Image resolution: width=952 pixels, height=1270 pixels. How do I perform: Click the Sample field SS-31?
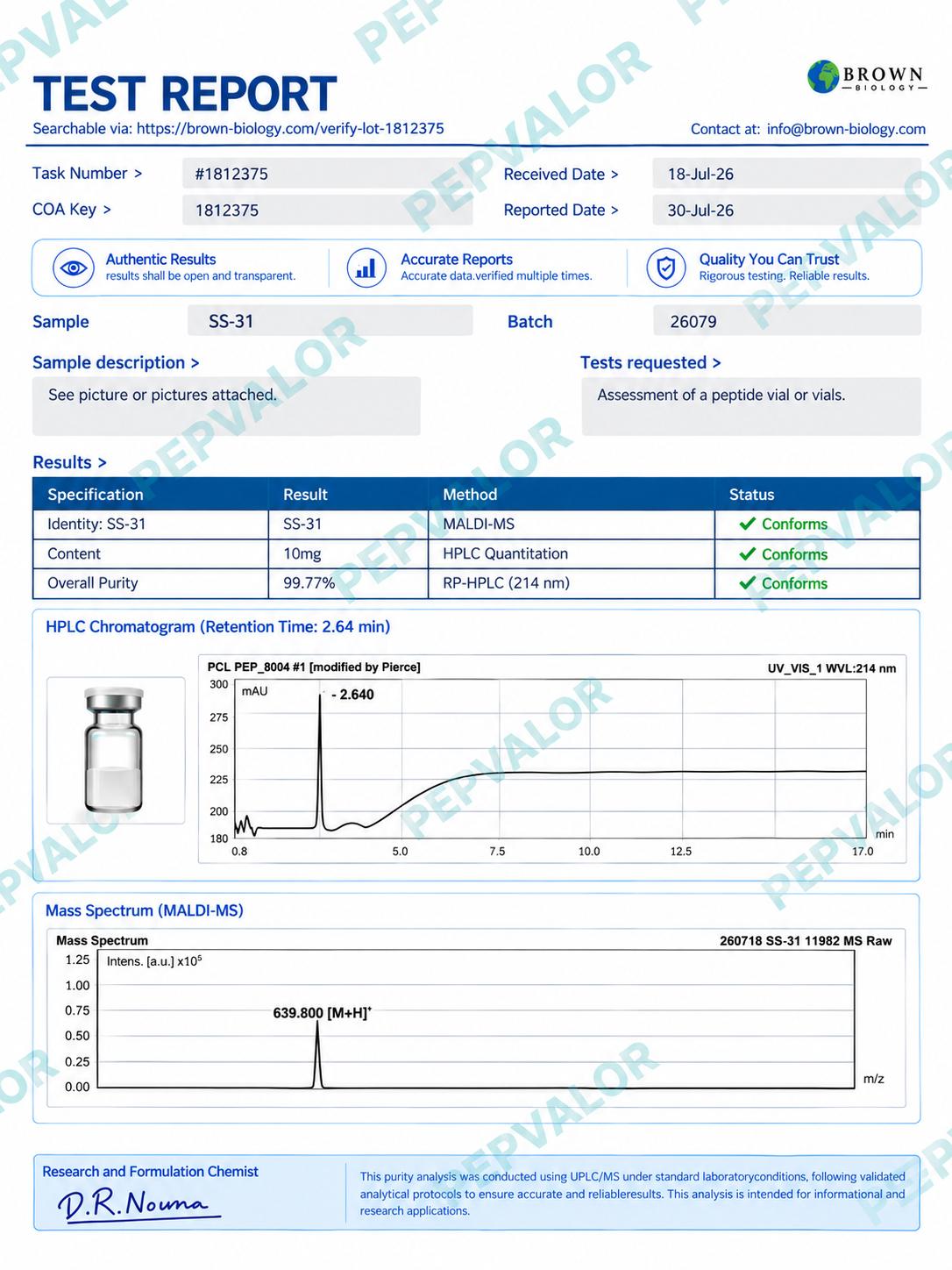click(x=330, y=320)
